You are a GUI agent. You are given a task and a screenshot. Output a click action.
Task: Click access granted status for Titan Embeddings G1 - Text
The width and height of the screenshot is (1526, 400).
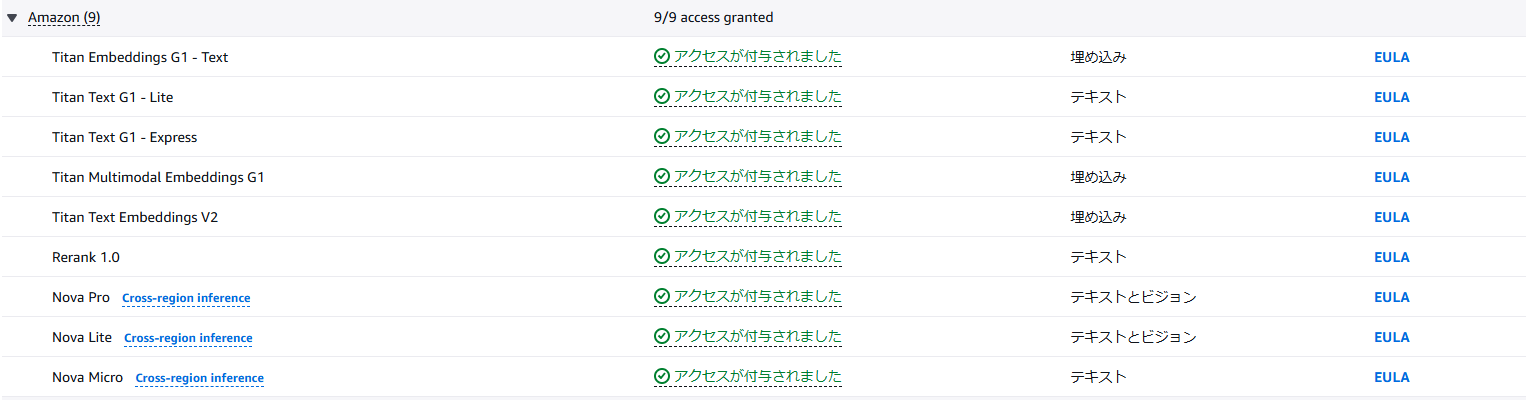(748, 57)
